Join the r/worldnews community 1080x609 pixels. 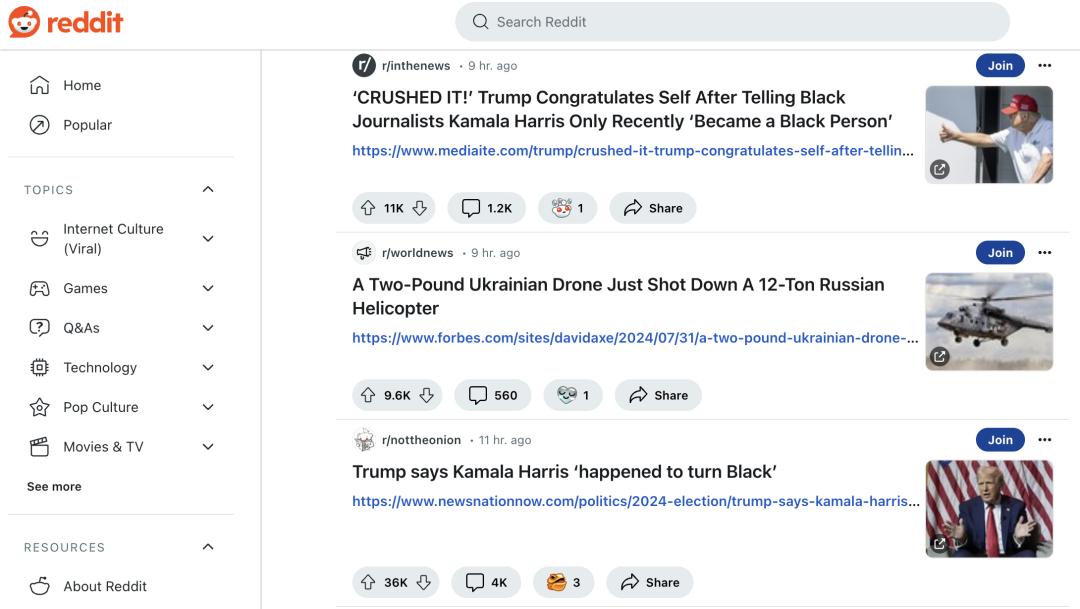pos(1000,253)
